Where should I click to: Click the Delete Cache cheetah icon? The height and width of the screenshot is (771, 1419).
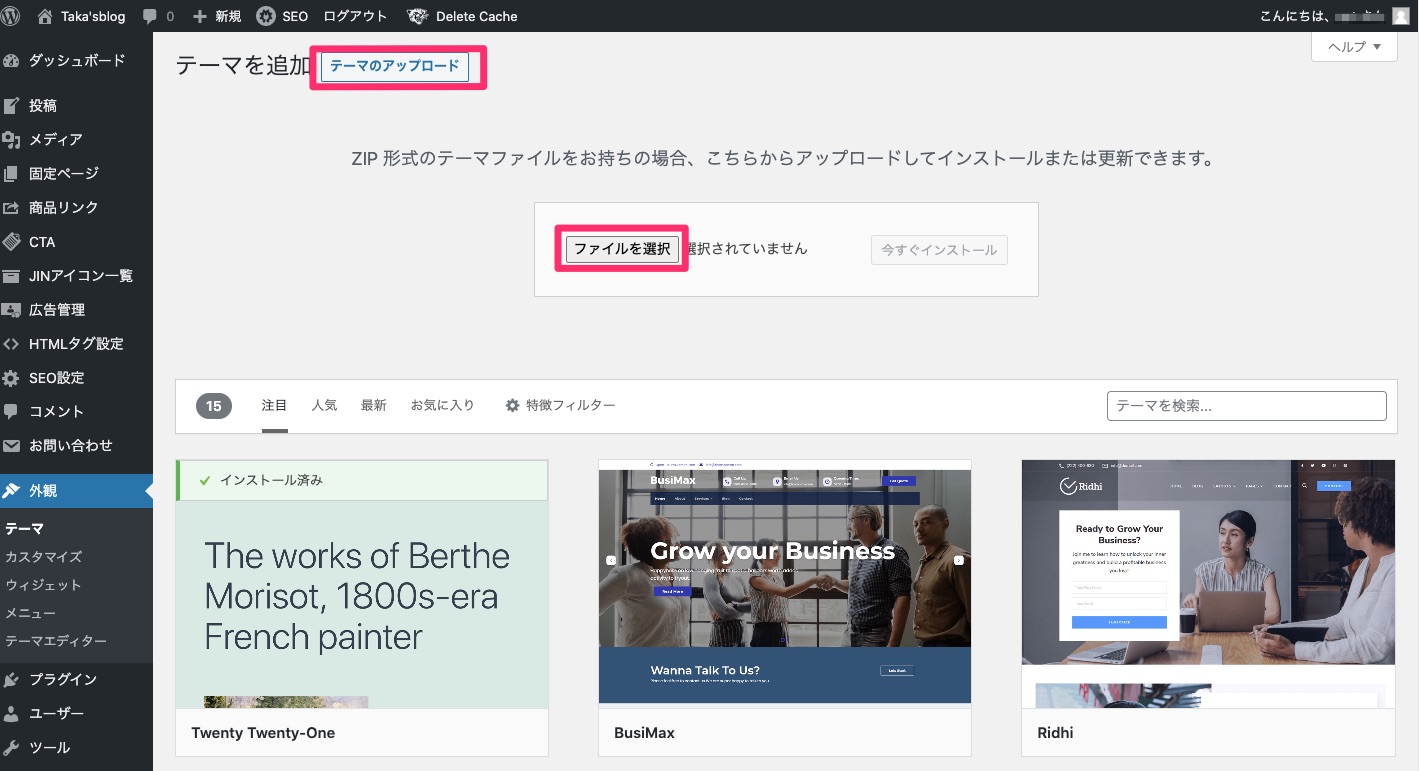pos(417,16)
